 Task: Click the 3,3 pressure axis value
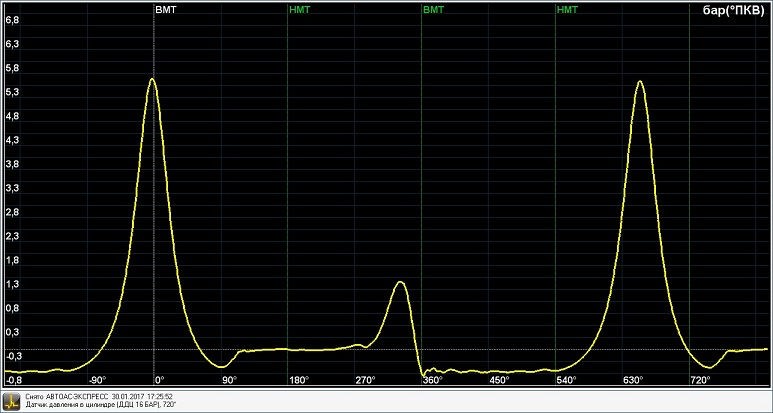(x=12, y=188)
